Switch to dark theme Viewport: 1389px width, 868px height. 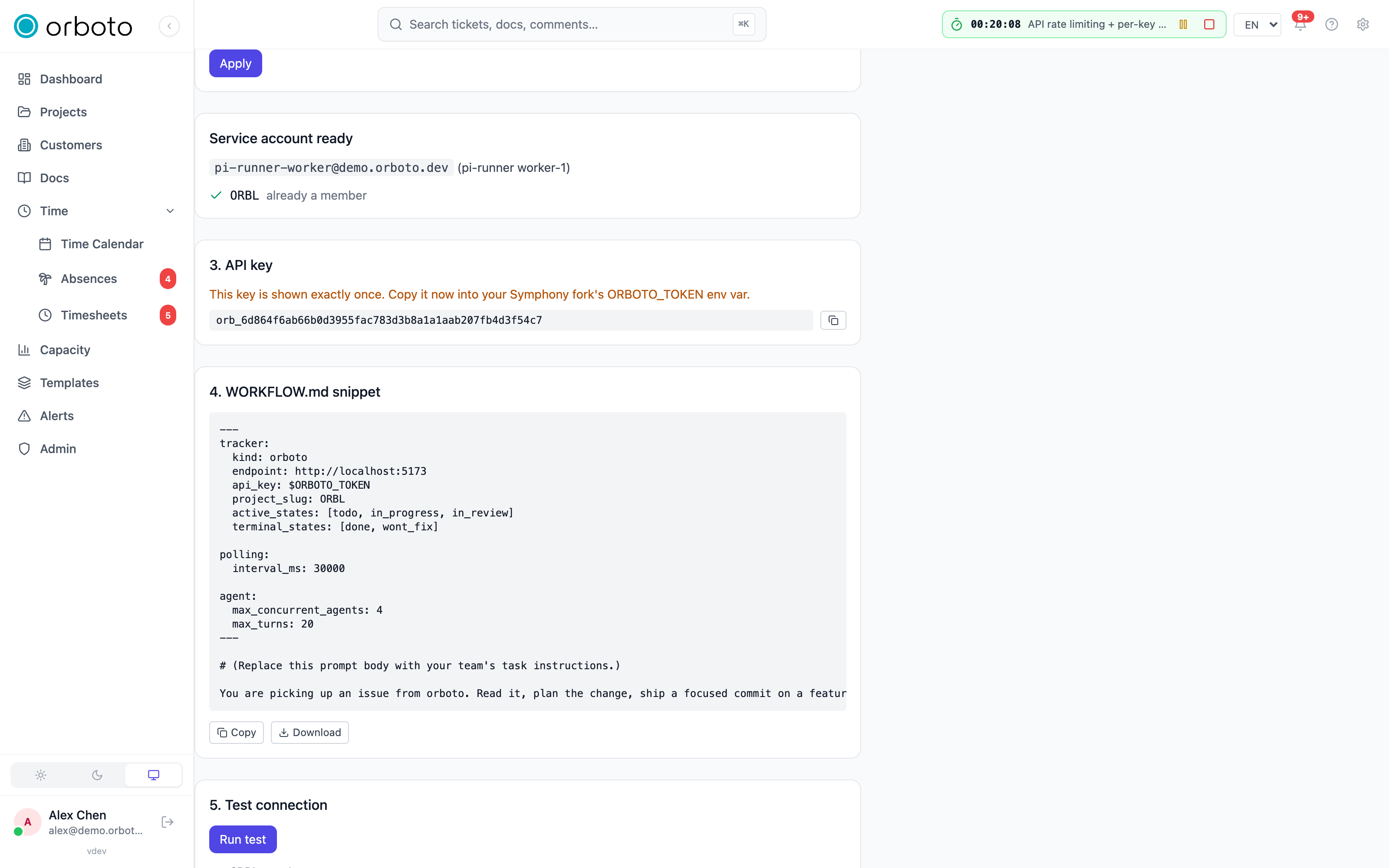[x=97, y=775]
